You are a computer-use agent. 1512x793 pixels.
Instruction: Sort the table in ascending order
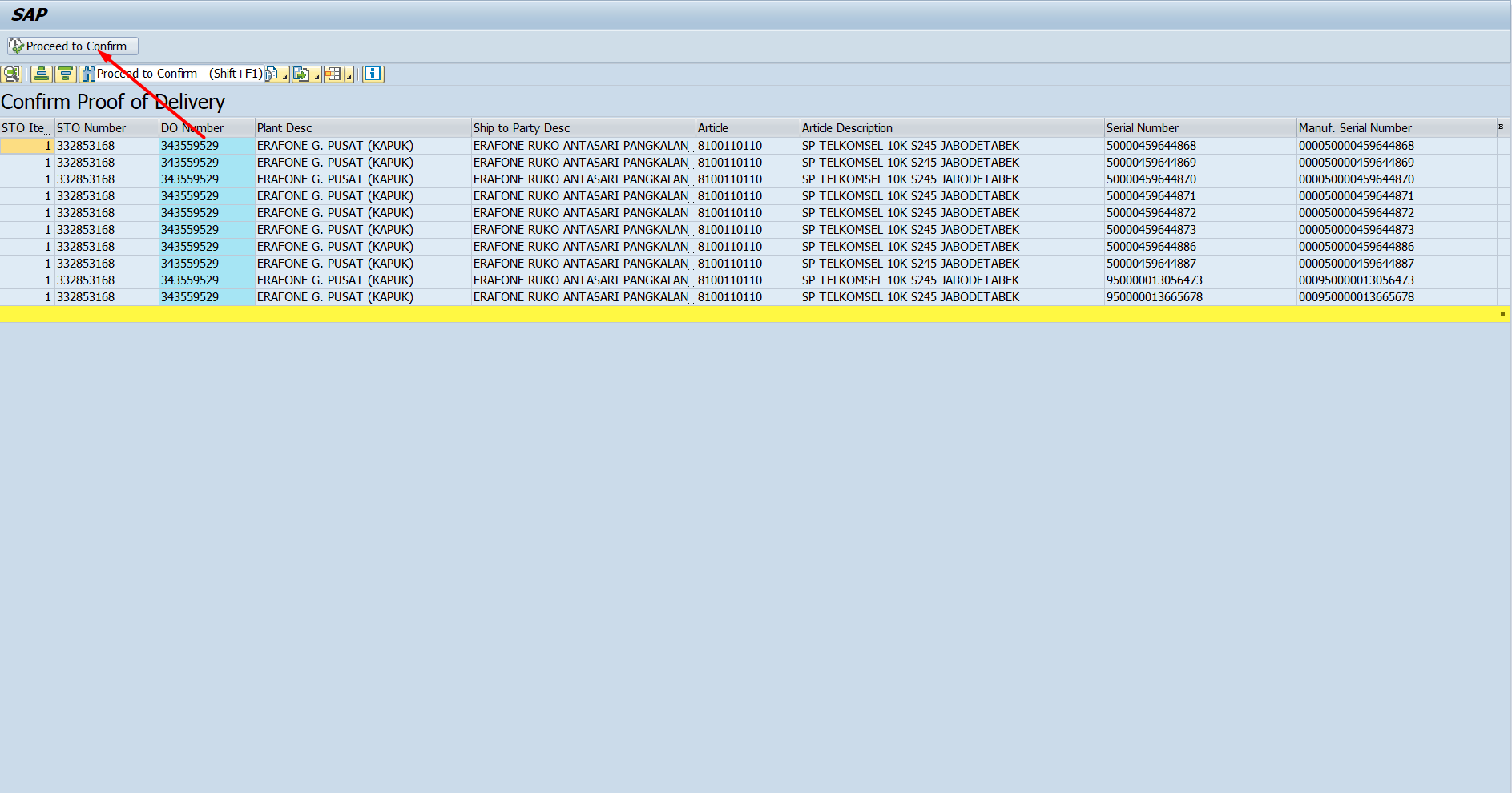42,74
